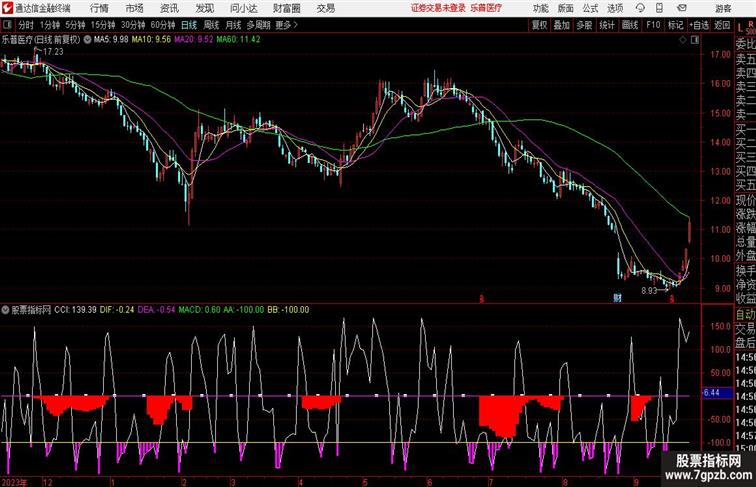This screenshot has height=487, width=756.
Task: Click the MA10: 9.56 indicator value
Action: [x=151, y=40]
